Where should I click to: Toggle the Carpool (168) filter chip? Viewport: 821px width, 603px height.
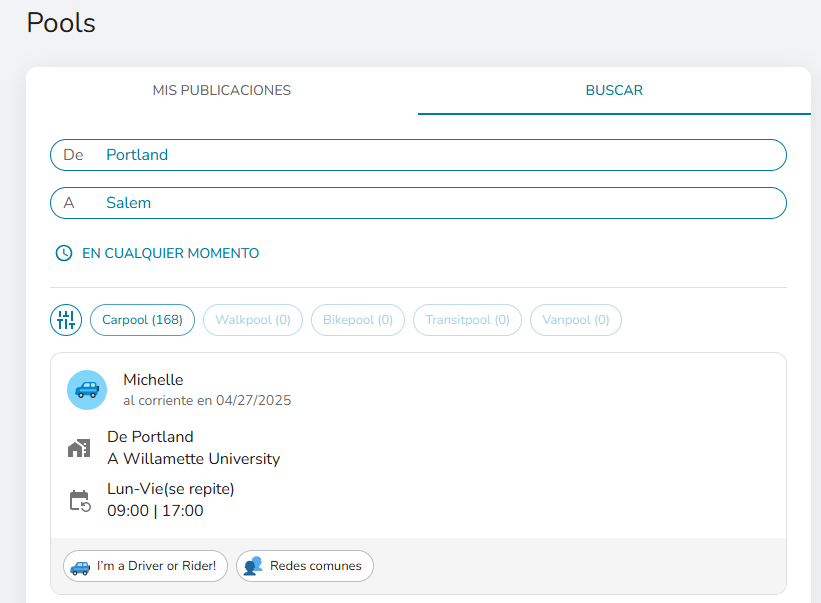pos(142,319)
